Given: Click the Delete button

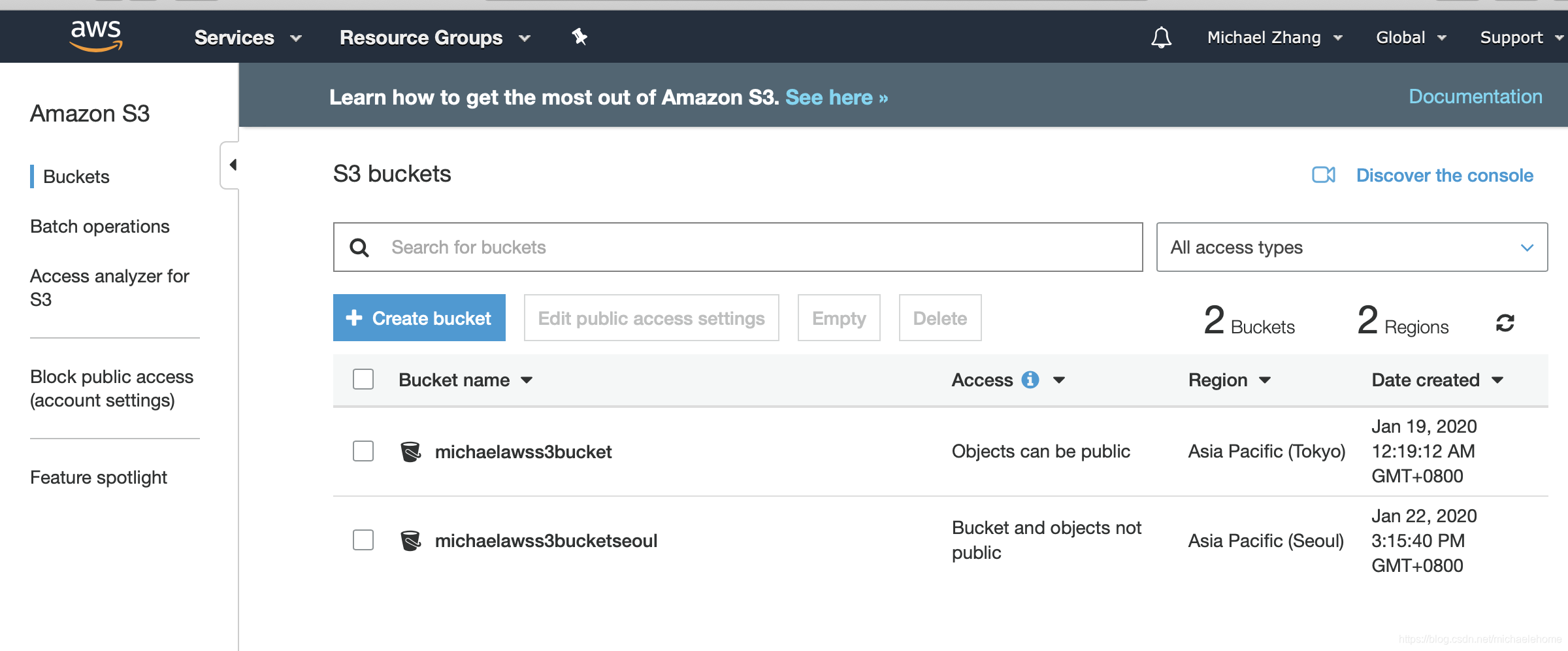Looking at the screenshot, I should click(940, 318).
